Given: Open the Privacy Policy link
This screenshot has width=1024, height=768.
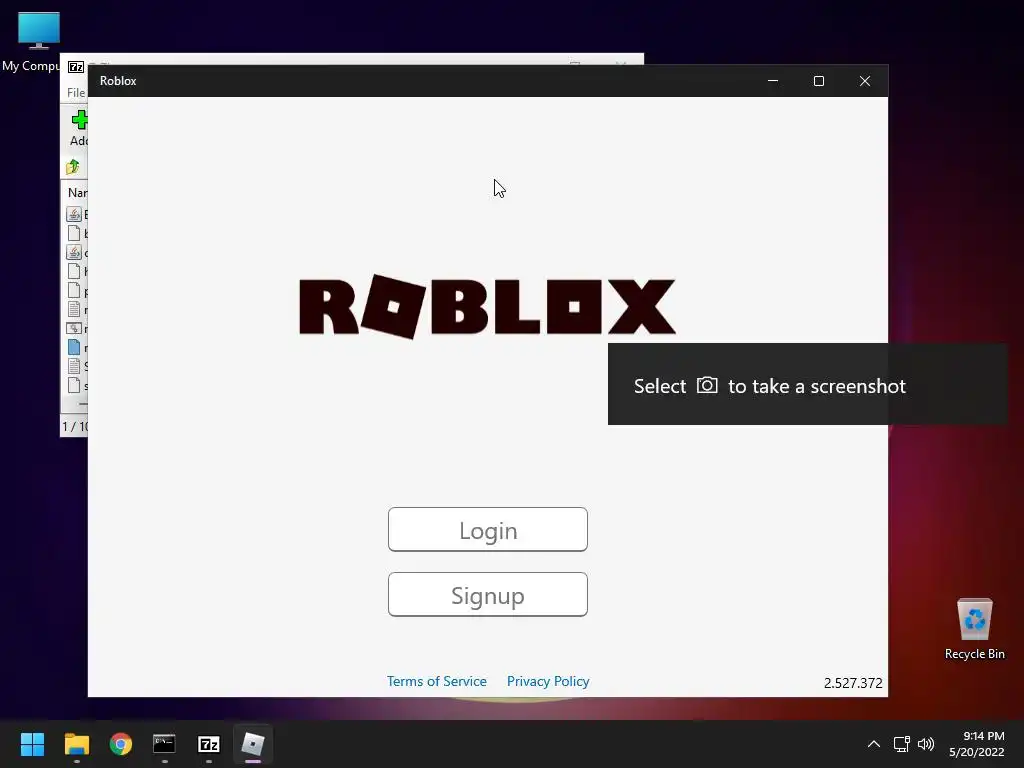Looking at the screenshot, I should coord(548,681).
